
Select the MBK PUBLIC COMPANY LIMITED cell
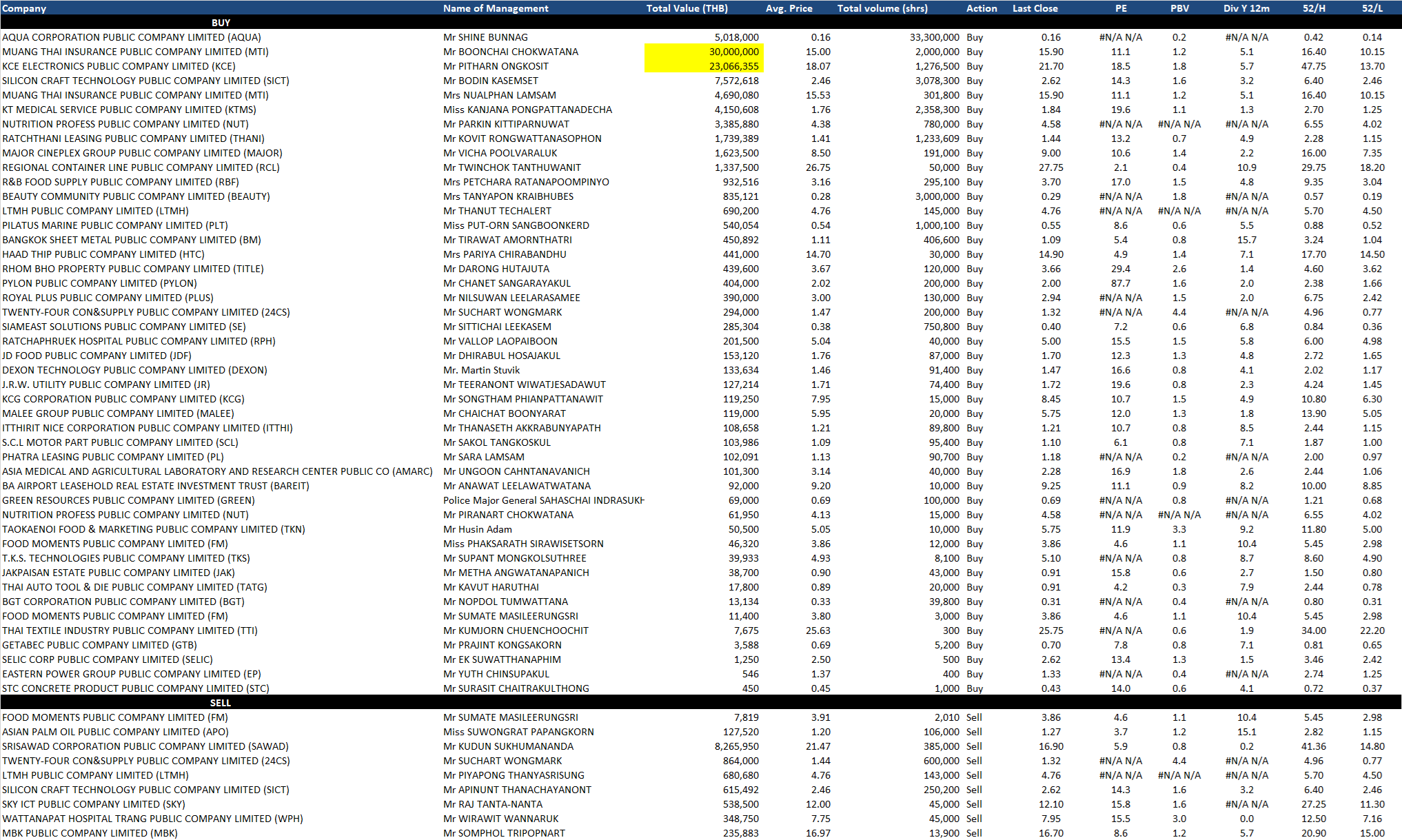(90, 833)
